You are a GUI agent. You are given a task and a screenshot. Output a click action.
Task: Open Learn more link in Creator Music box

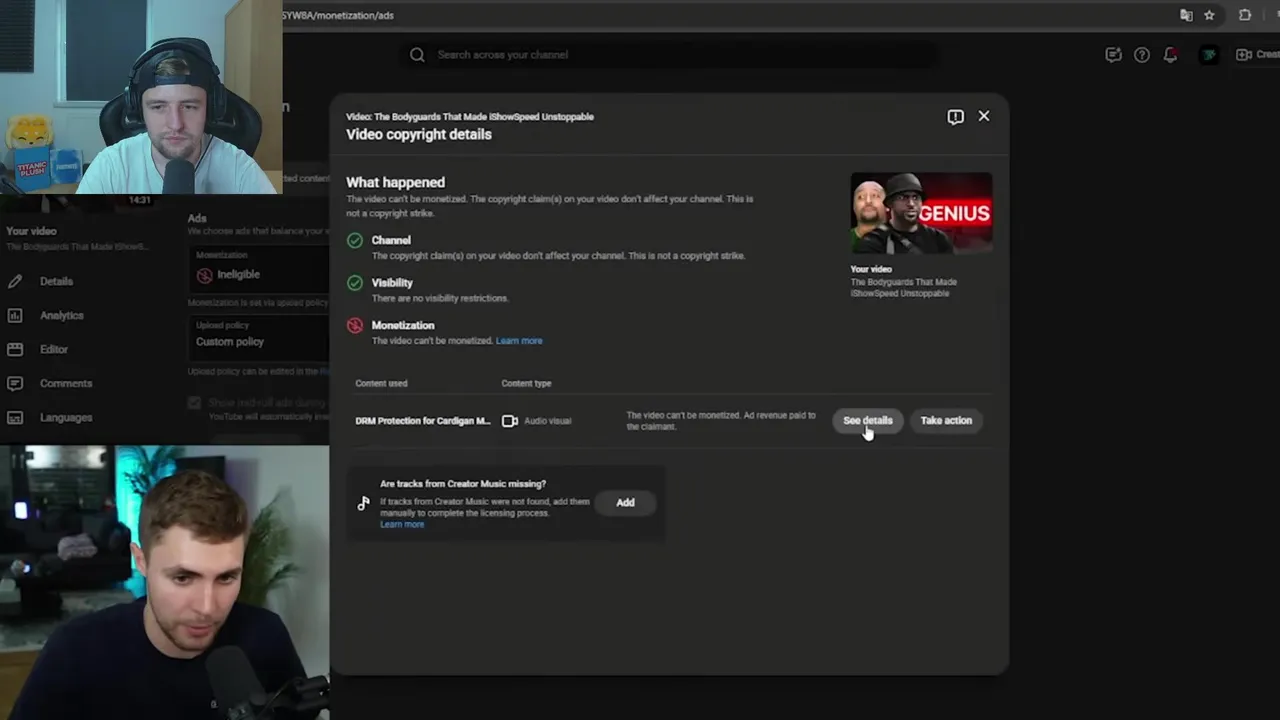(x=402, y=525)
